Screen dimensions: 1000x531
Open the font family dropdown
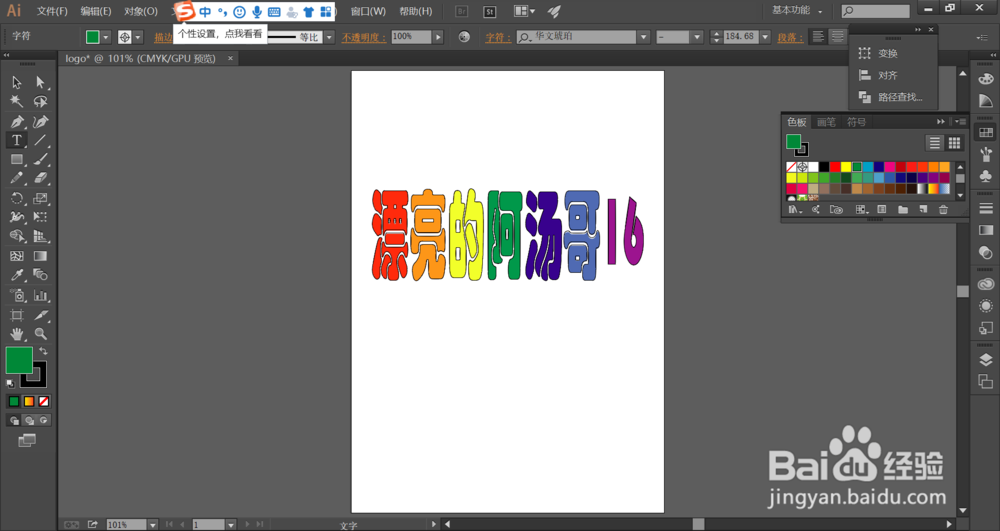pos(643,37)
